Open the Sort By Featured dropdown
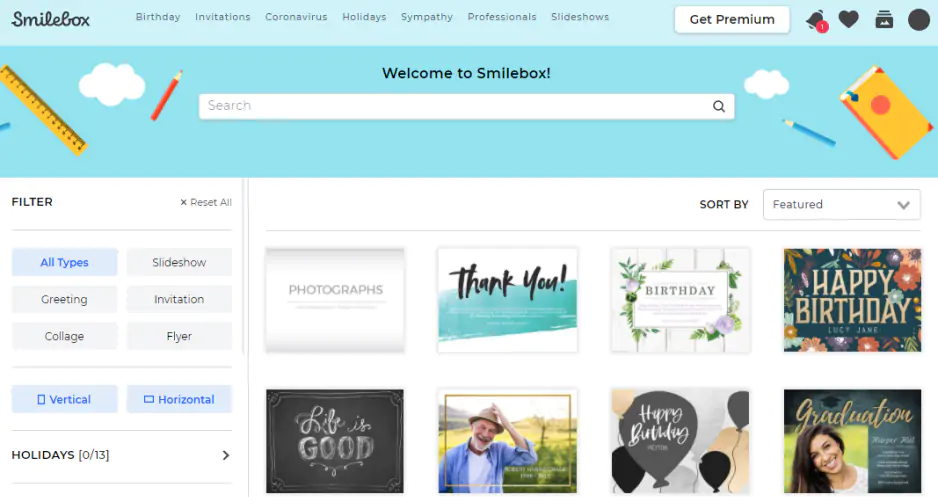Viewport: 938px width, 497px height. tap(841, 205)
